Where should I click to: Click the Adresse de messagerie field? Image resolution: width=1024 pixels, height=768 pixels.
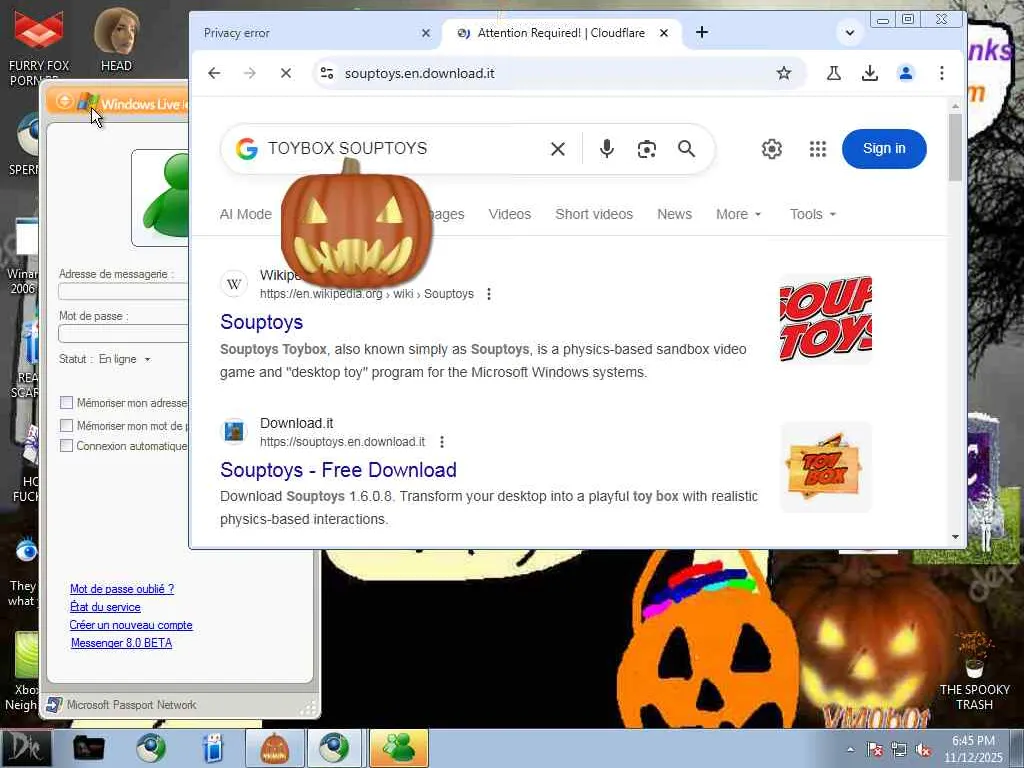coord(123,291)
